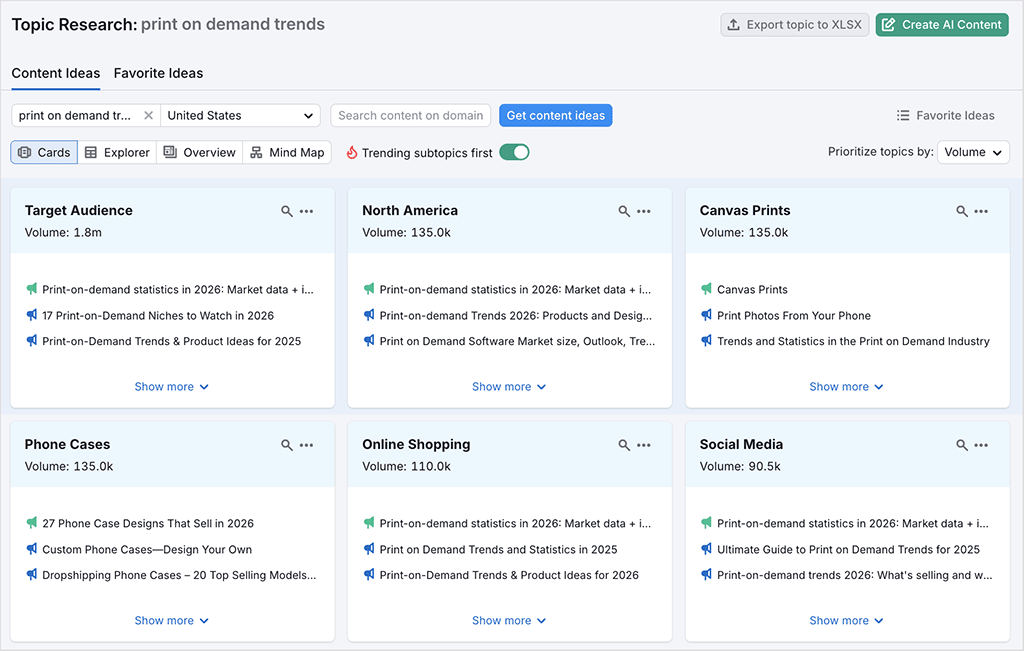The width and height of the screenshot is (1024, 651).
Task: Click the magnifier icon on the Target Audience card
Action: pos(285,210)
